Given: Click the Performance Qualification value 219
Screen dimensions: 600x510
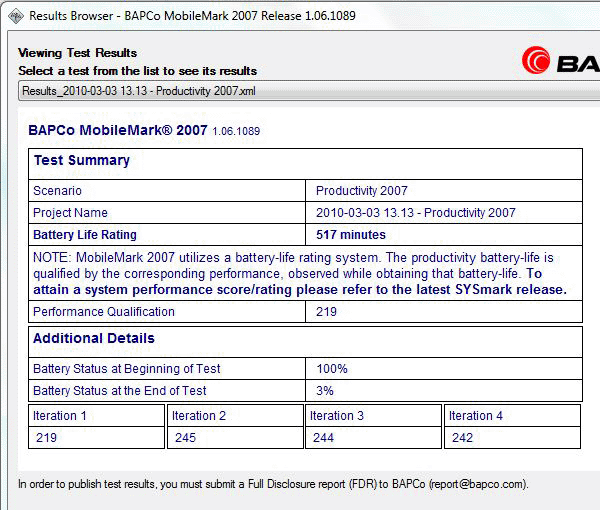Looking at the screenshot, I should [x=326, y=312].
